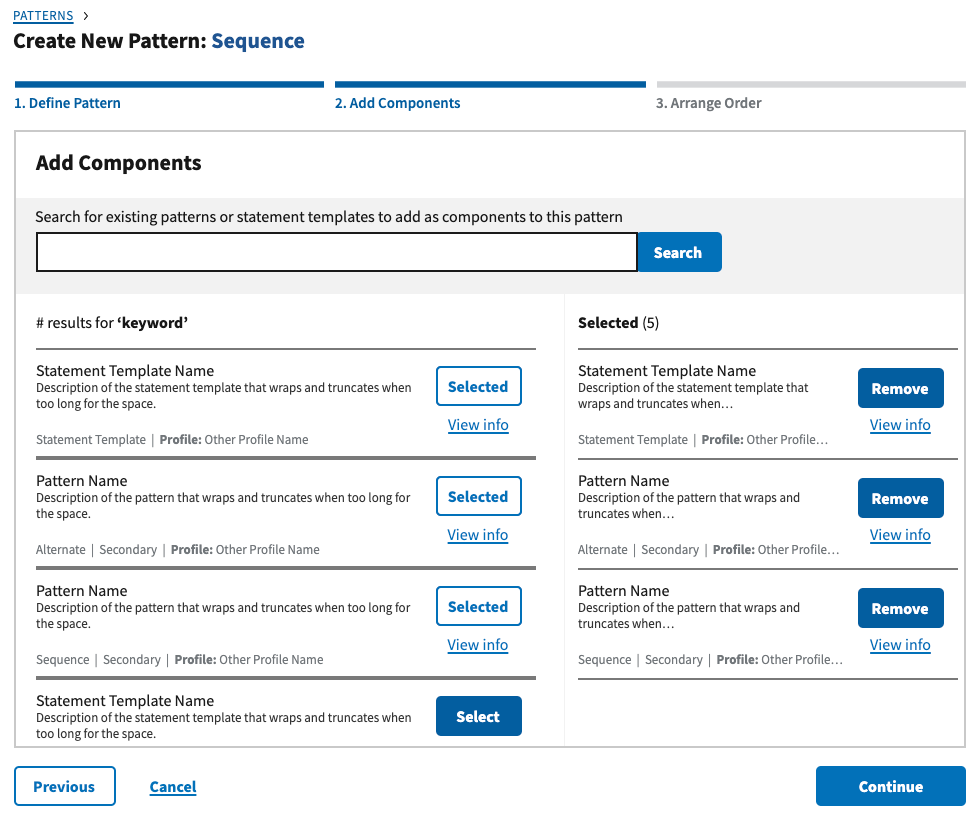Click the PATTERNS breadcrumb link

[x=43, y=16]
